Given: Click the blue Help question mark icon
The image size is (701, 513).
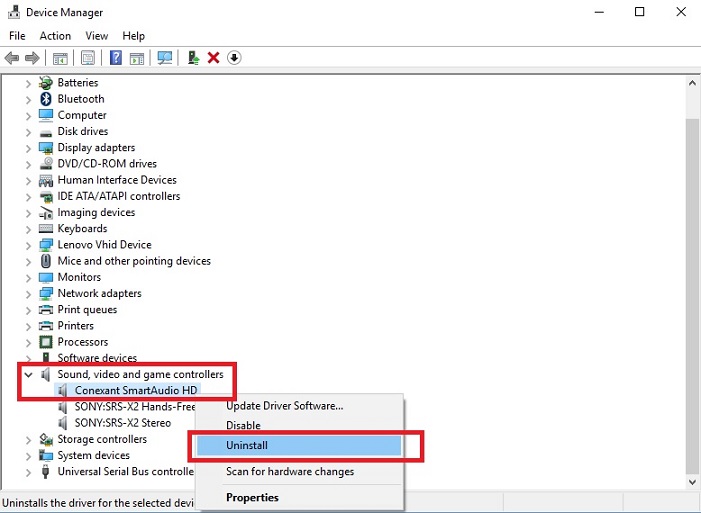Looking at the screenshot, I should click(116, 58).
